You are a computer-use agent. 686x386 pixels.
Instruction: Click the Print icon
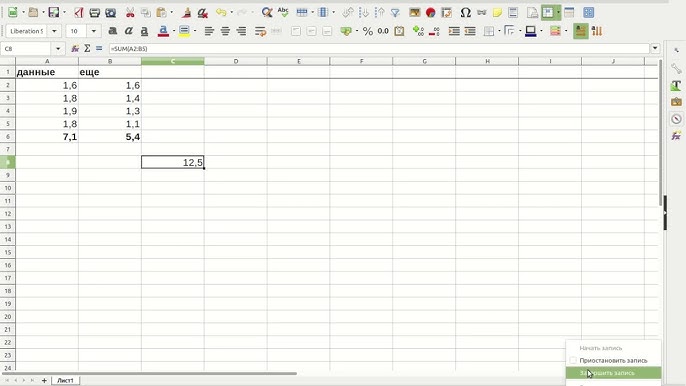tap(94, 13)
